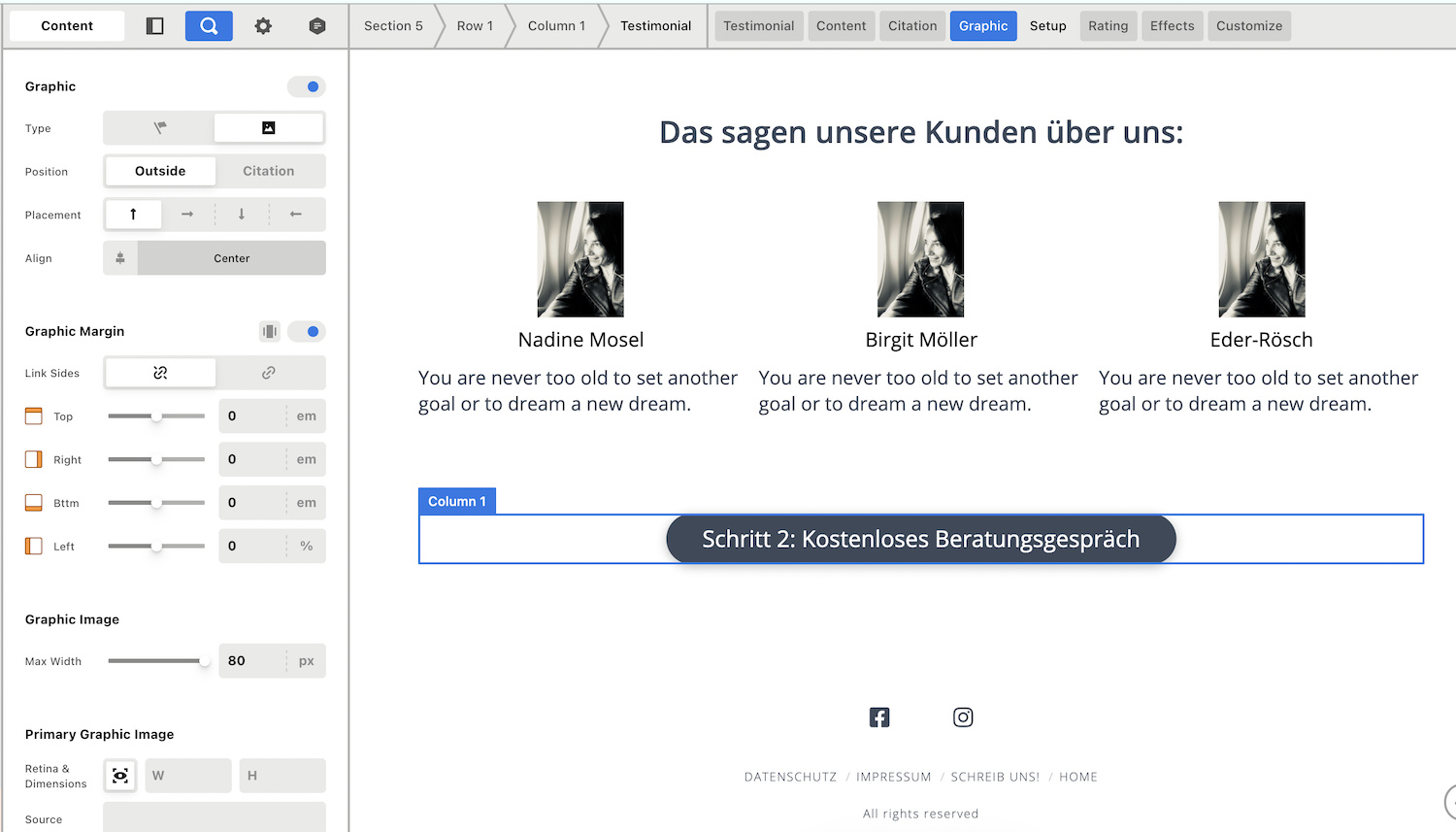The width and height of the screenshot is (1456, 832).
Task: Click the Instagram icon in footer
Action: [x=963, y=717]
